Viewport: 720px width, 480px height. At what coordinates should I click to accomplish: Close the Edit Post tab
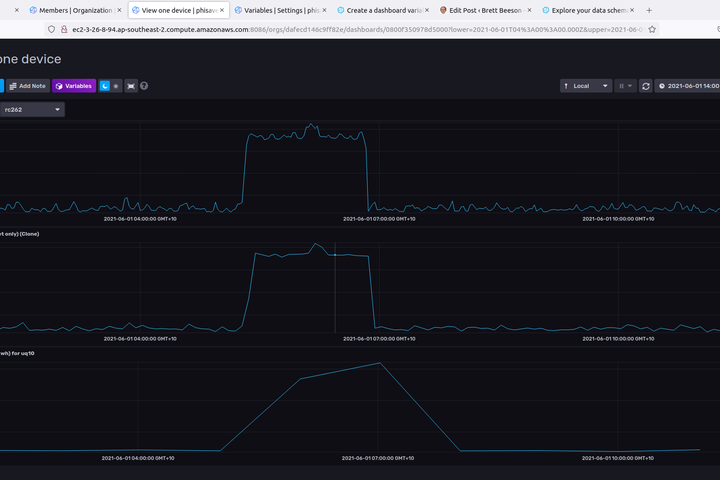[529, 10]
